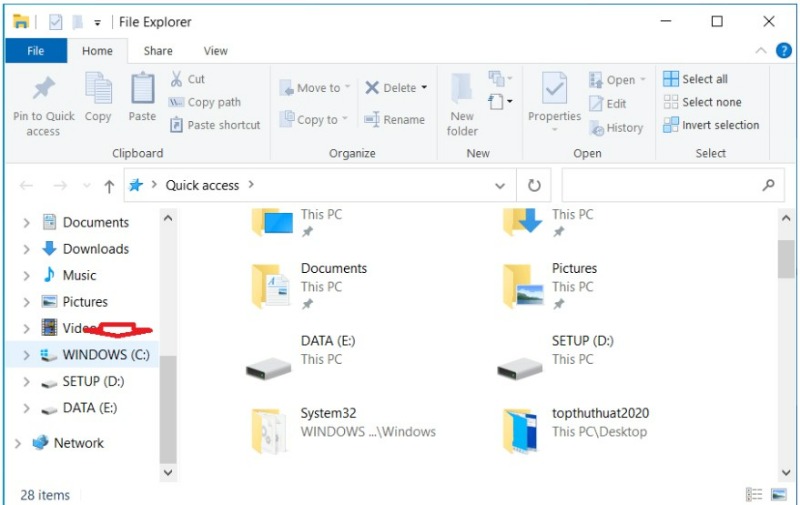Select Documents folder in content pane
Viewport: 800px width, 505px height.
point(309,286)
